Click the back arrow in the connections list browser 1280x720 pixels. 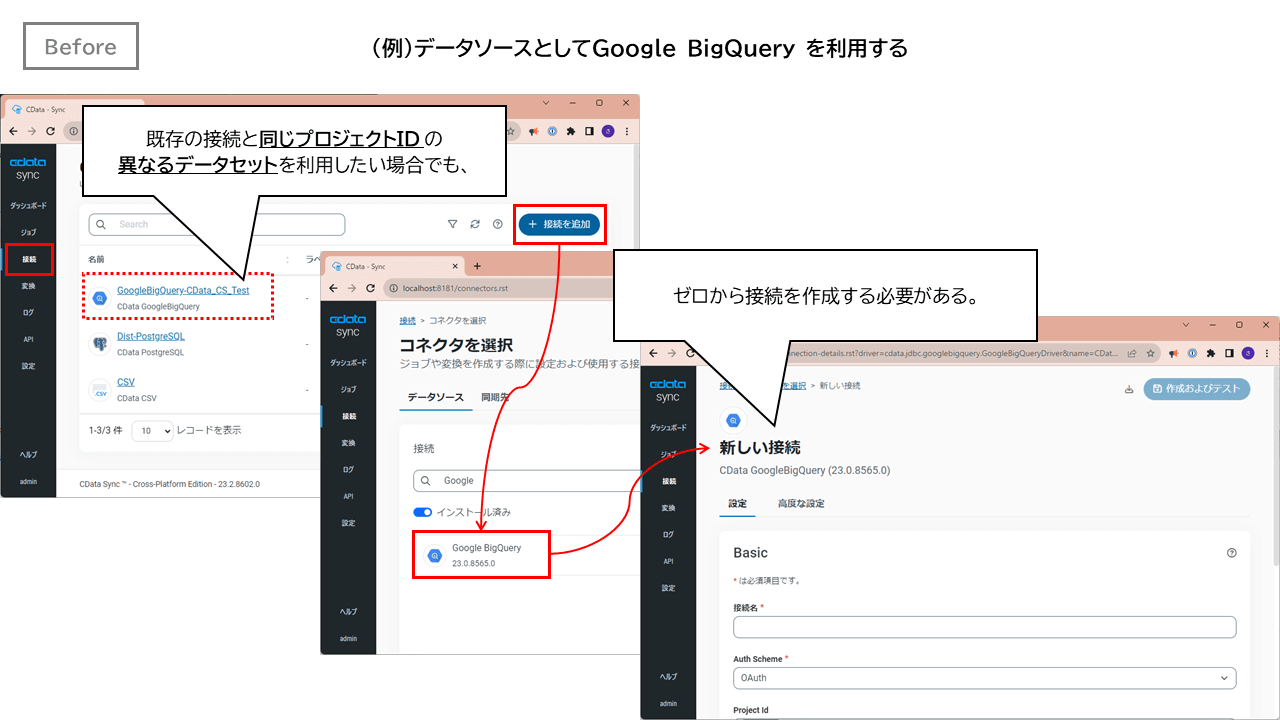12,131
